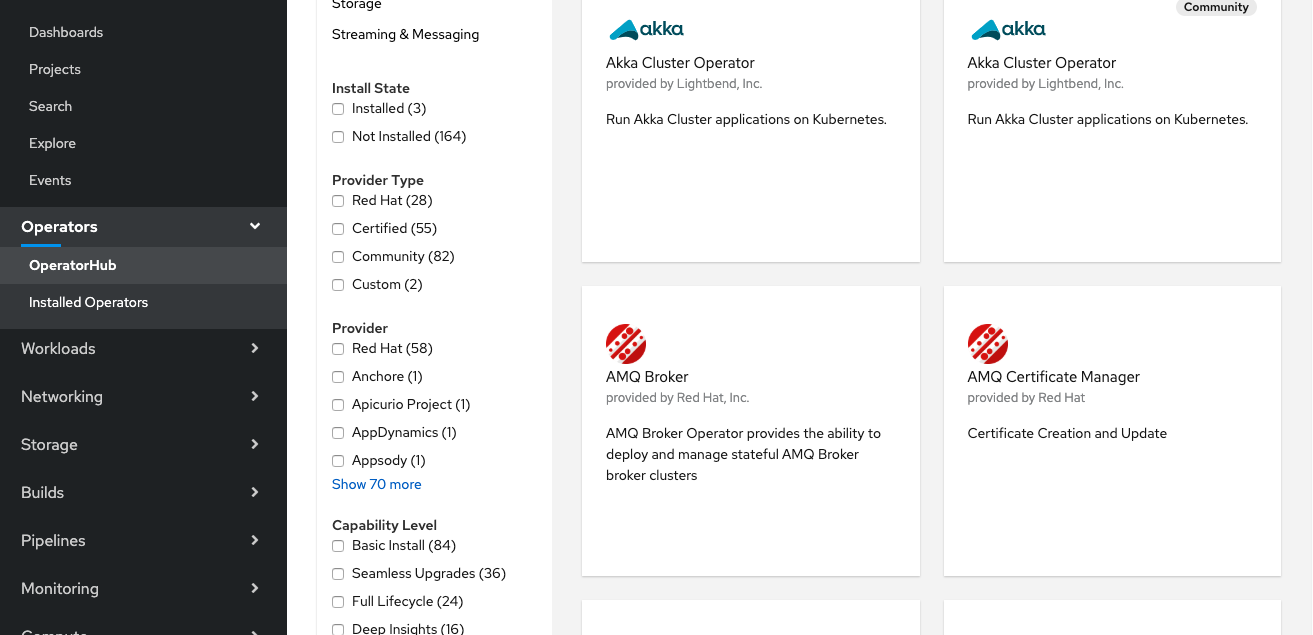Check the Anchore (1) provider filter
1313x635 pixels.
338,377
